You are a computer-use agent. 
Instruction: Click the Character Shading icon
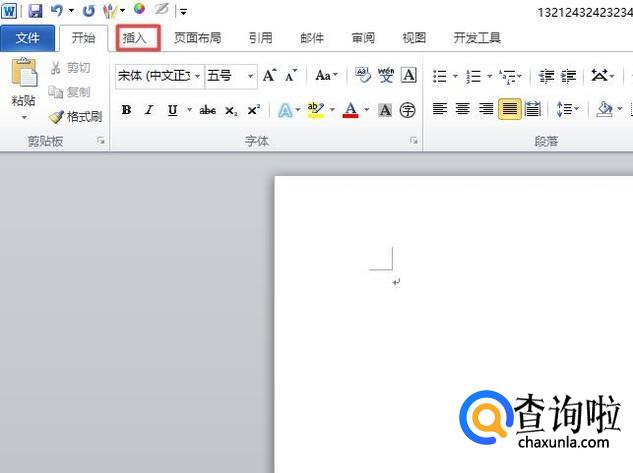(385, 110)
